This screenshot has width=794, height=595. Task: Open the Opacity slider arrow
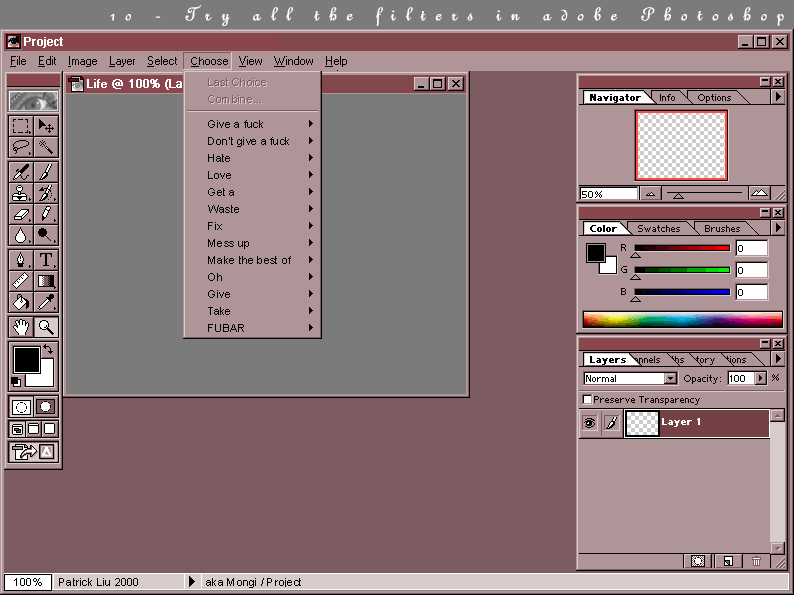(761, 379)
